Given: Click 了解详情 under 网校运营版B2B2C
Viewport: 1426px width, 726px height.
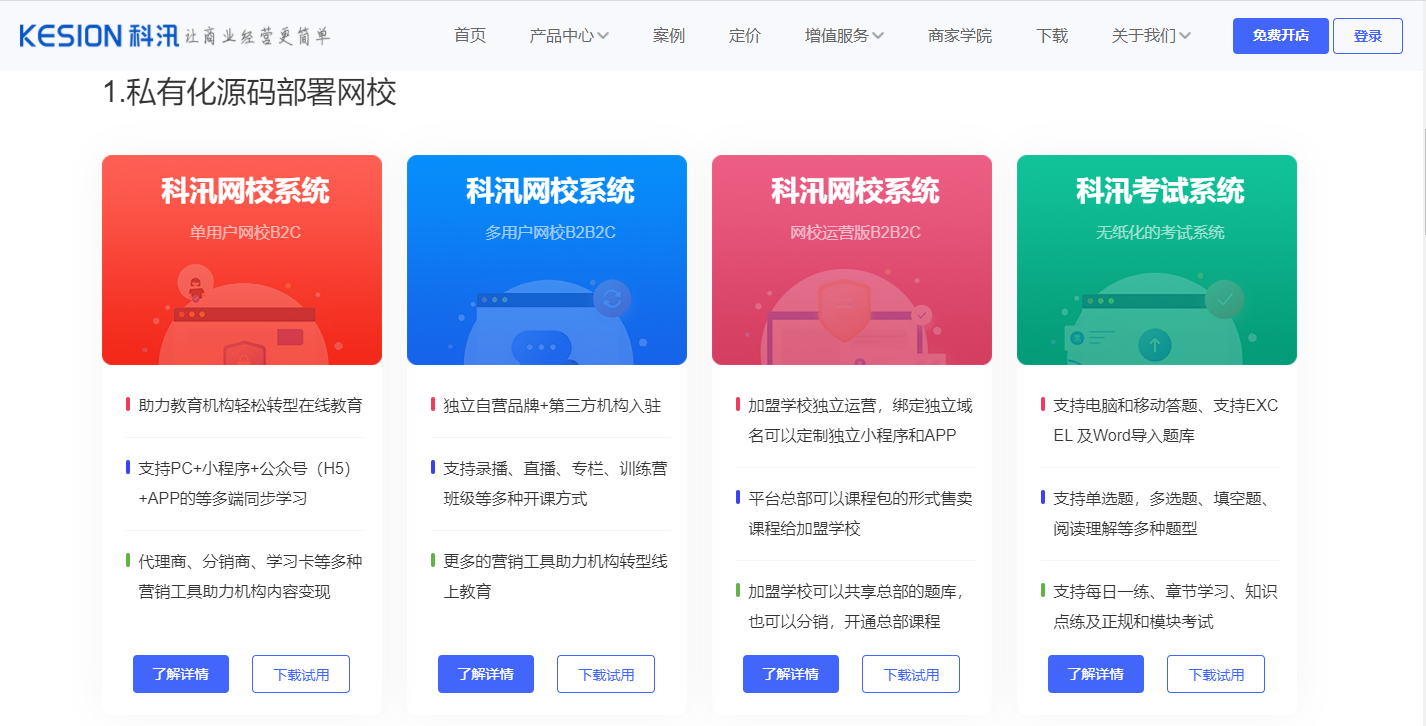Looking at the screenshot, I should point(791,674).
